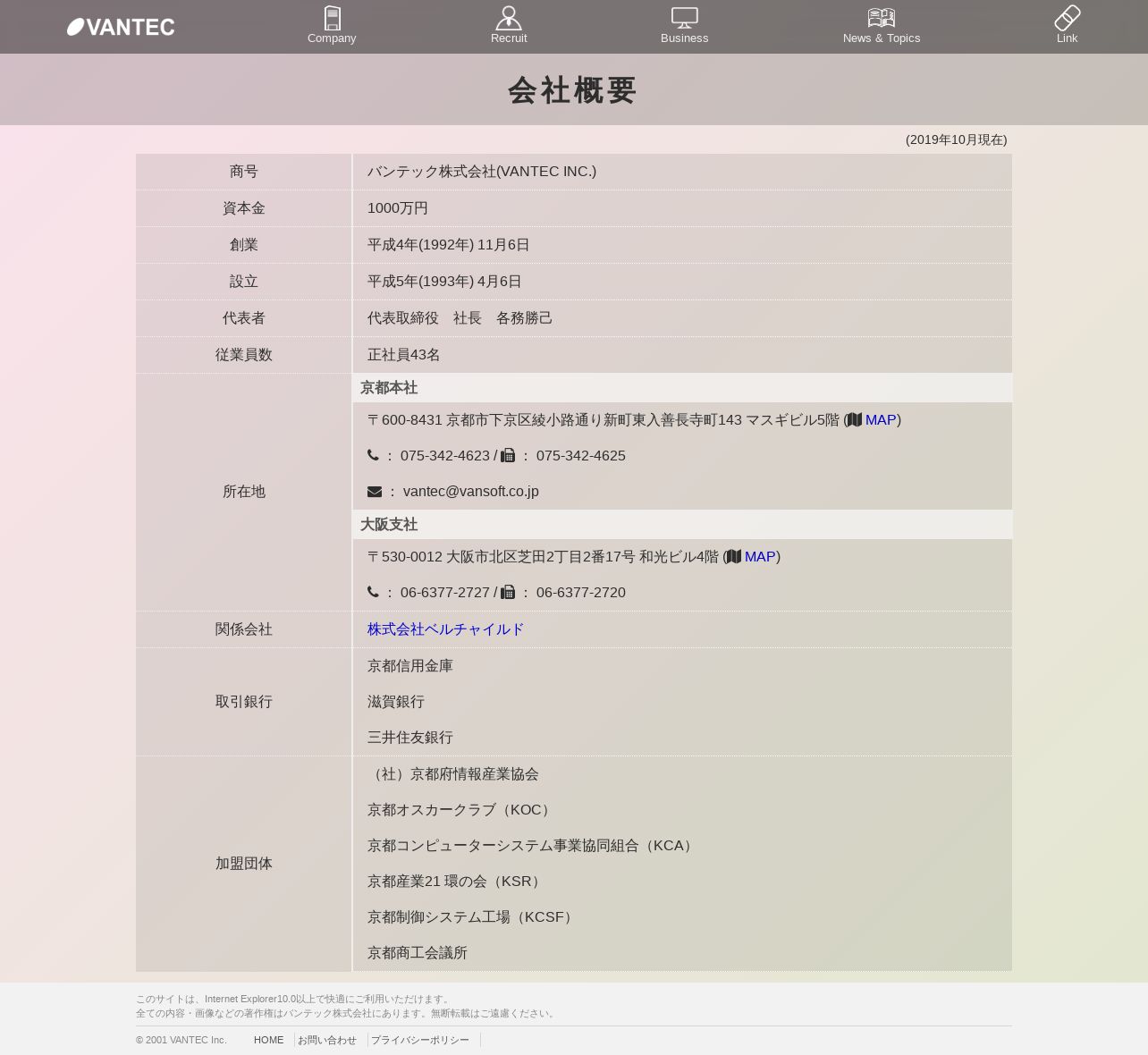Open the Link menu label

coord(1068,38)
